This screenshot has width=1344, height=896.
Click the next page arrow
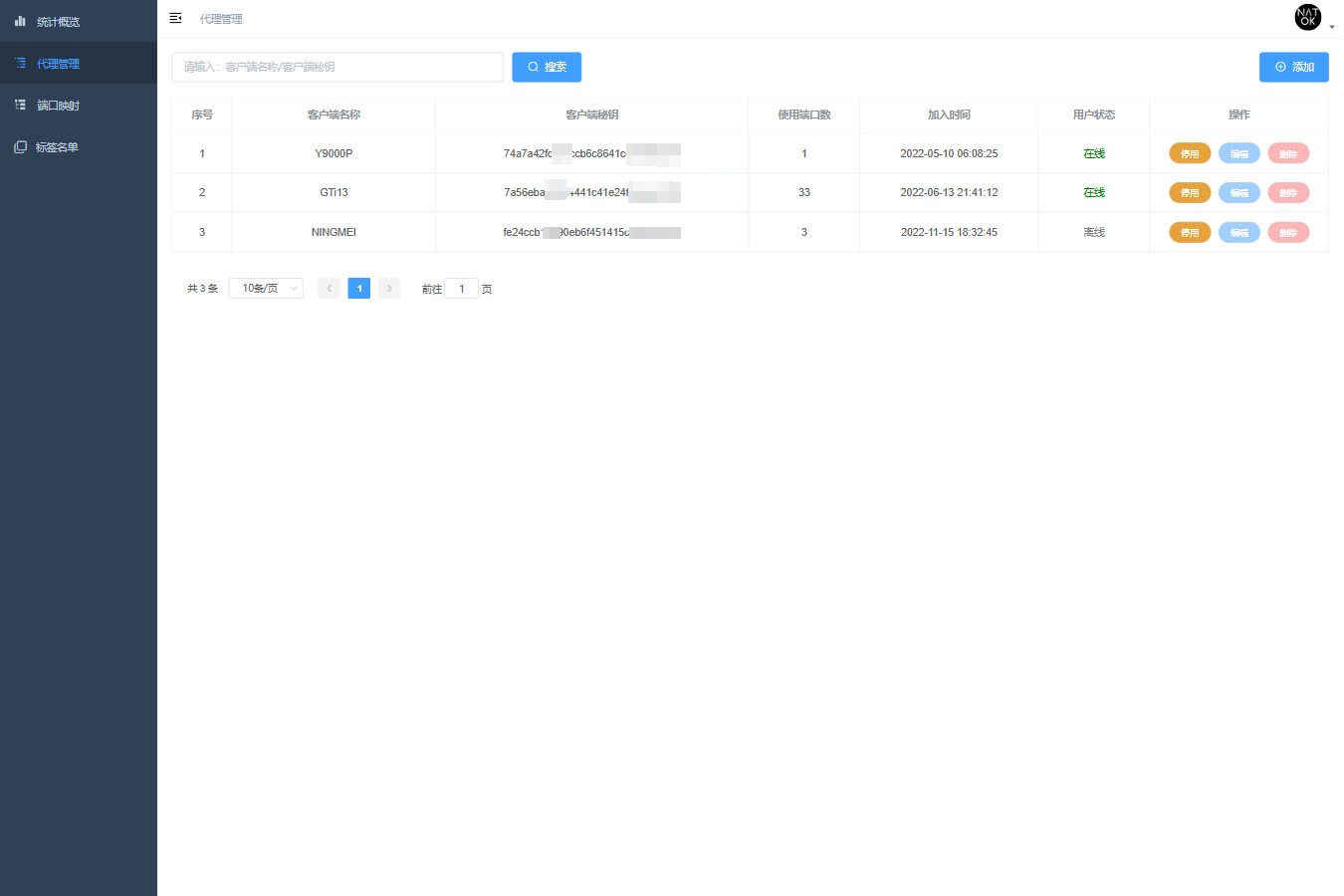pos(389,288)
